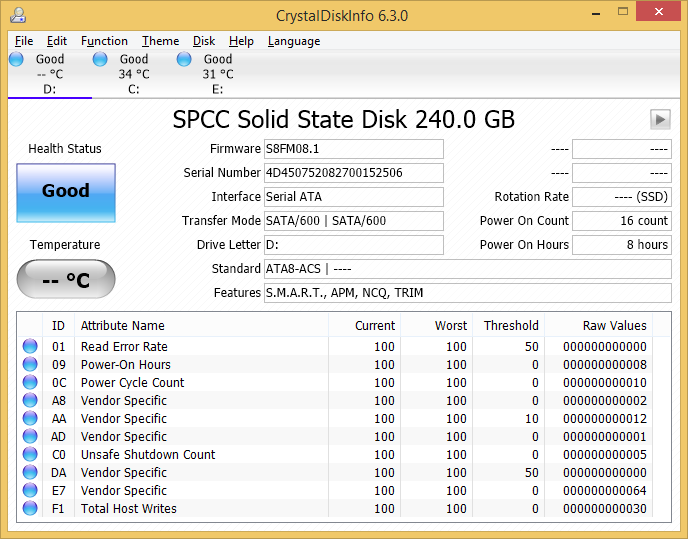The width and height of the screenshot is (688, 539).
Task: Open the Disk menu
Action: 204,41
